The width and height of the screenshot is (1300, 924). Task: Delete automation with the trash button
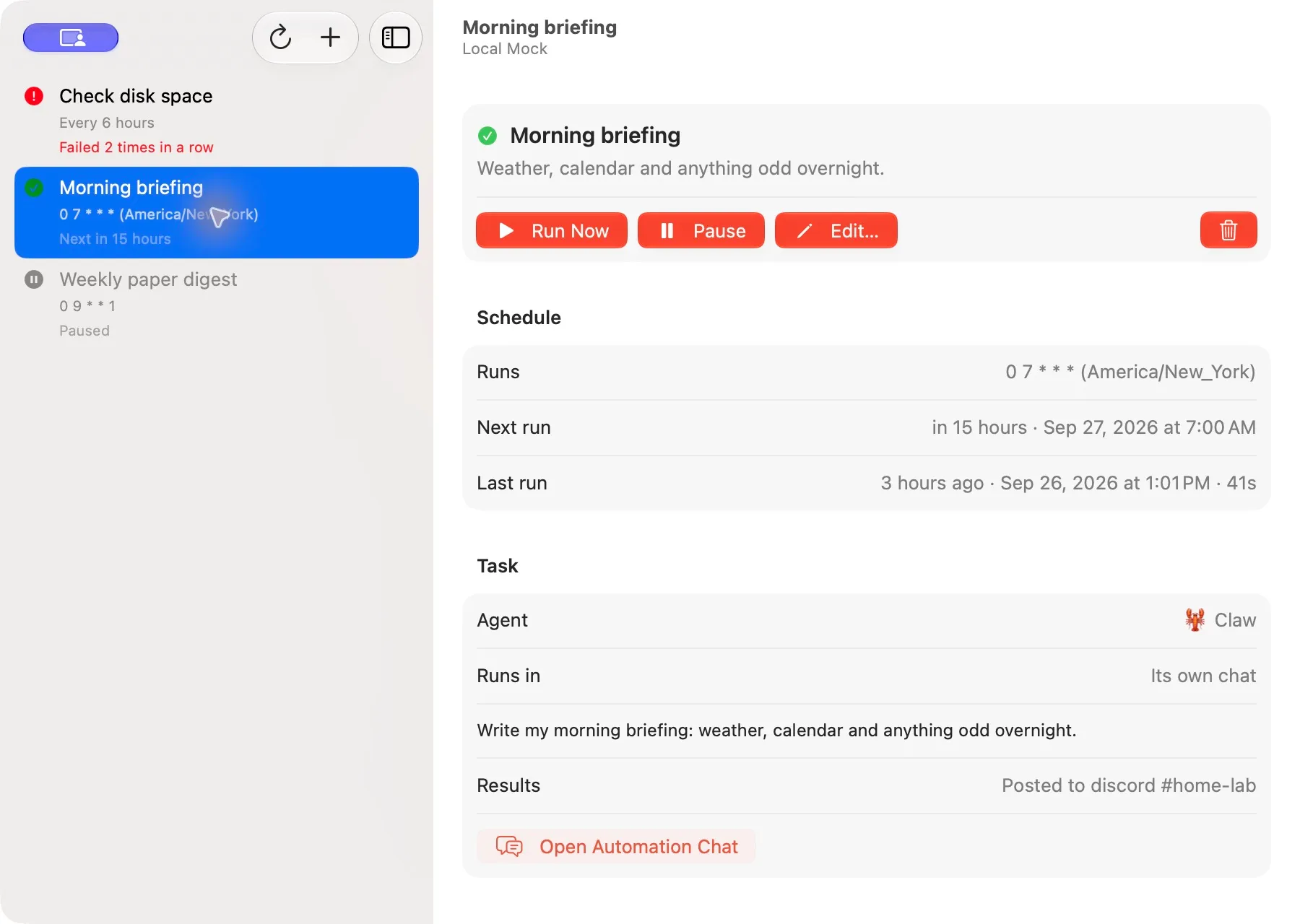(1228, 230)
